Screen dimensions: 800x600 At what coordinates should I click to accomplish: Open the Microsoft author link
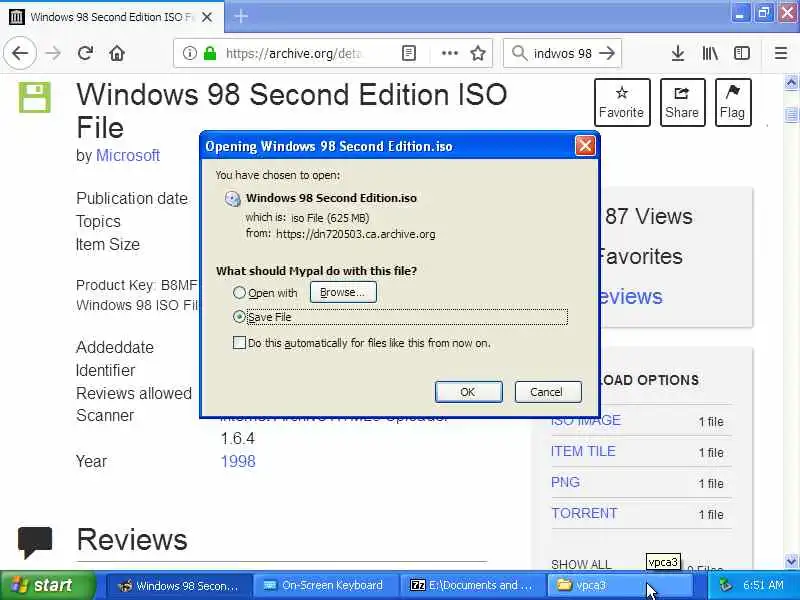click(128, 155)
